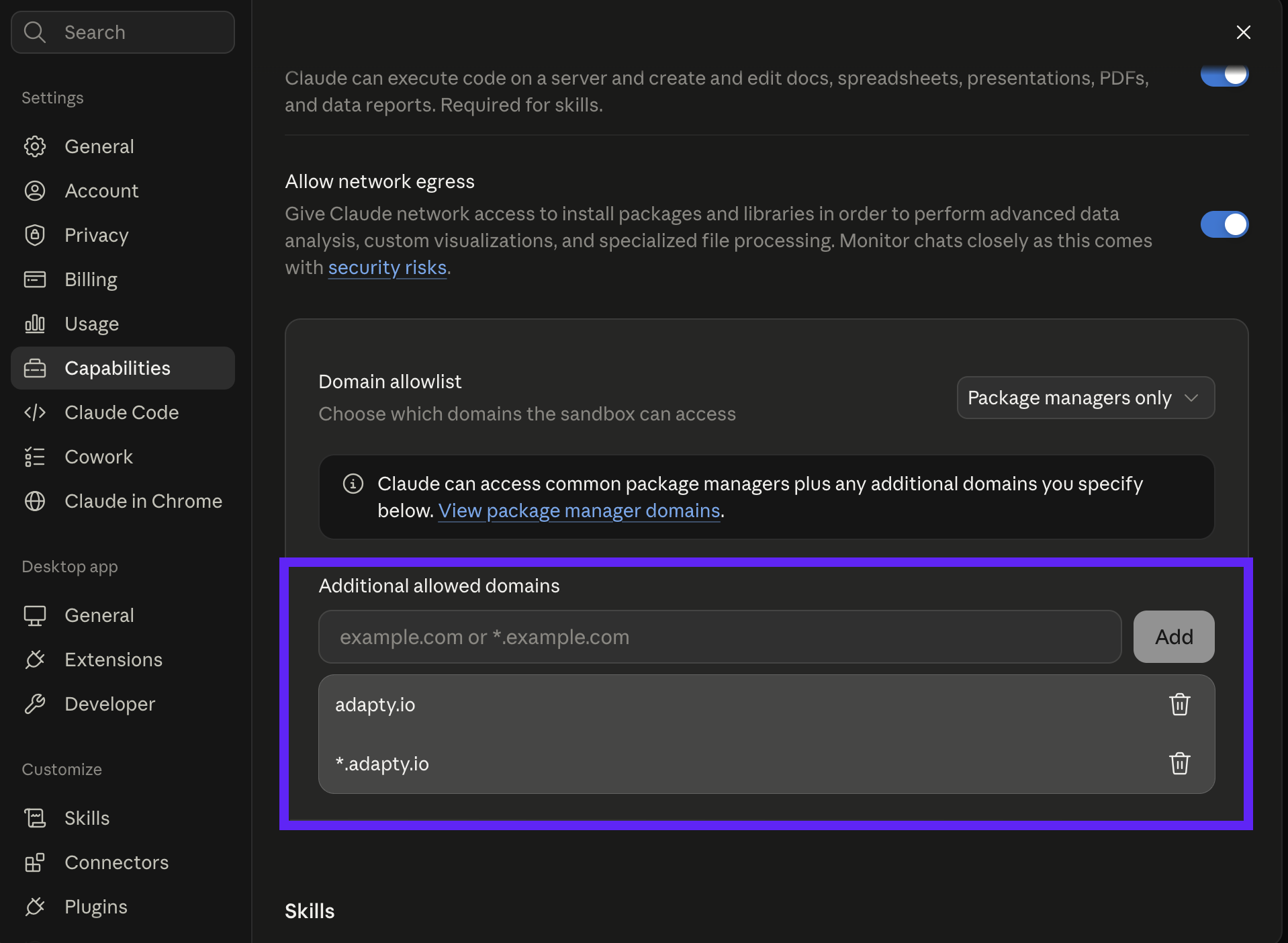1288x943 pixels.
Task: Go to Account settings
Action: (123, 191)
